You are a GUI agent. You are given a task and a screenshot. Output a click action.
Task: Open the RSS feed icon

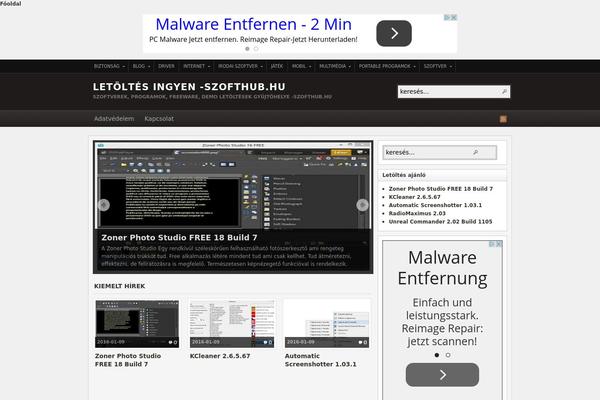click(503, 119)
